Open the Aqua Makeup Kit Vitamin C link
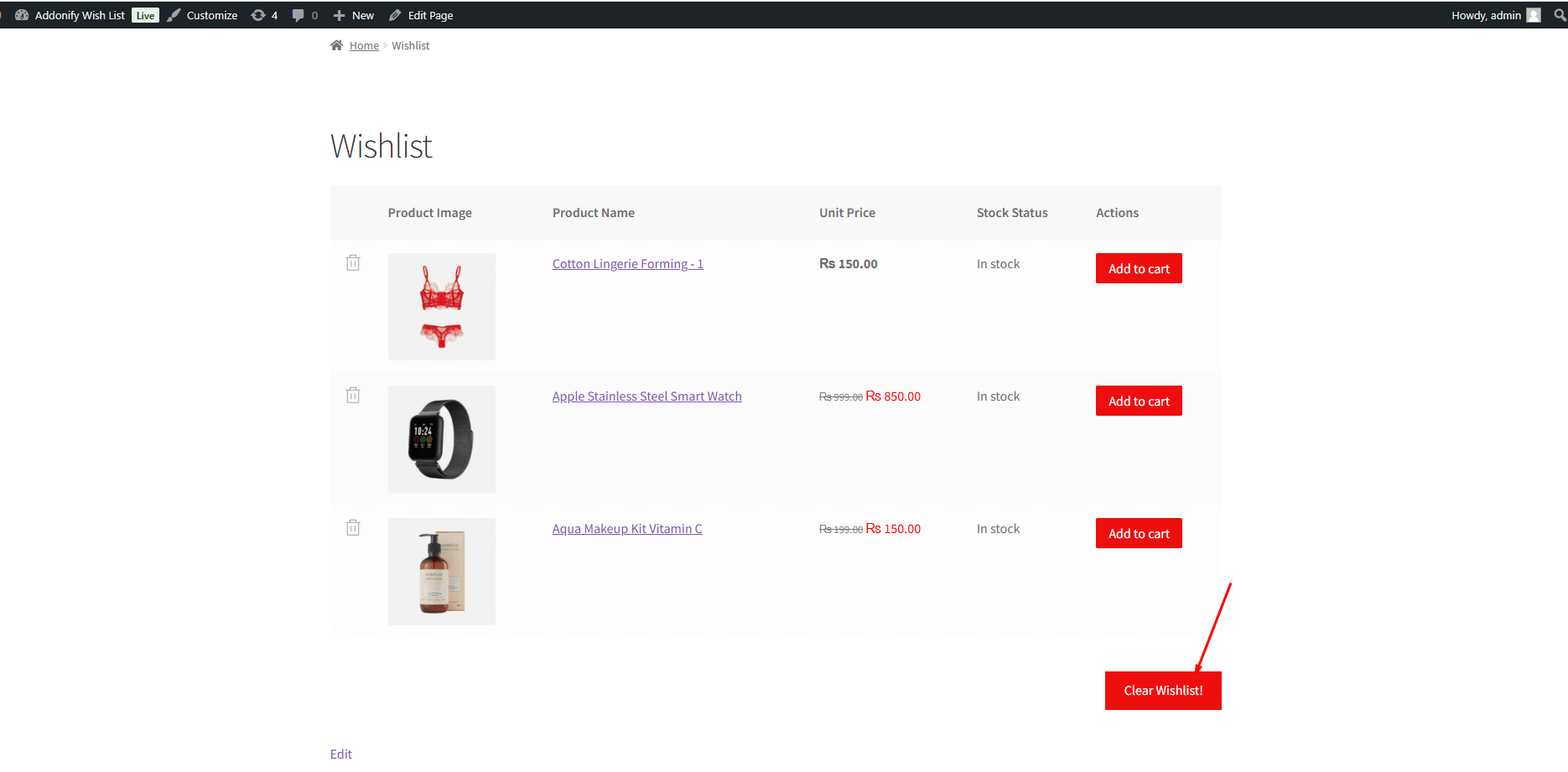The image size is (1568, 772). pos(626,528)
